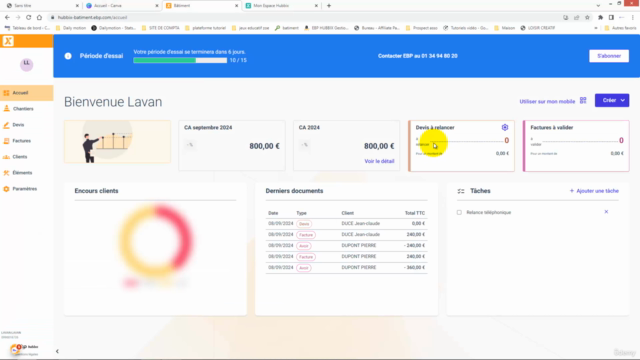Click the info icon in Période d'essai banner
The image size is (640, 360).
pyautogui.click(x=68, y=56)
